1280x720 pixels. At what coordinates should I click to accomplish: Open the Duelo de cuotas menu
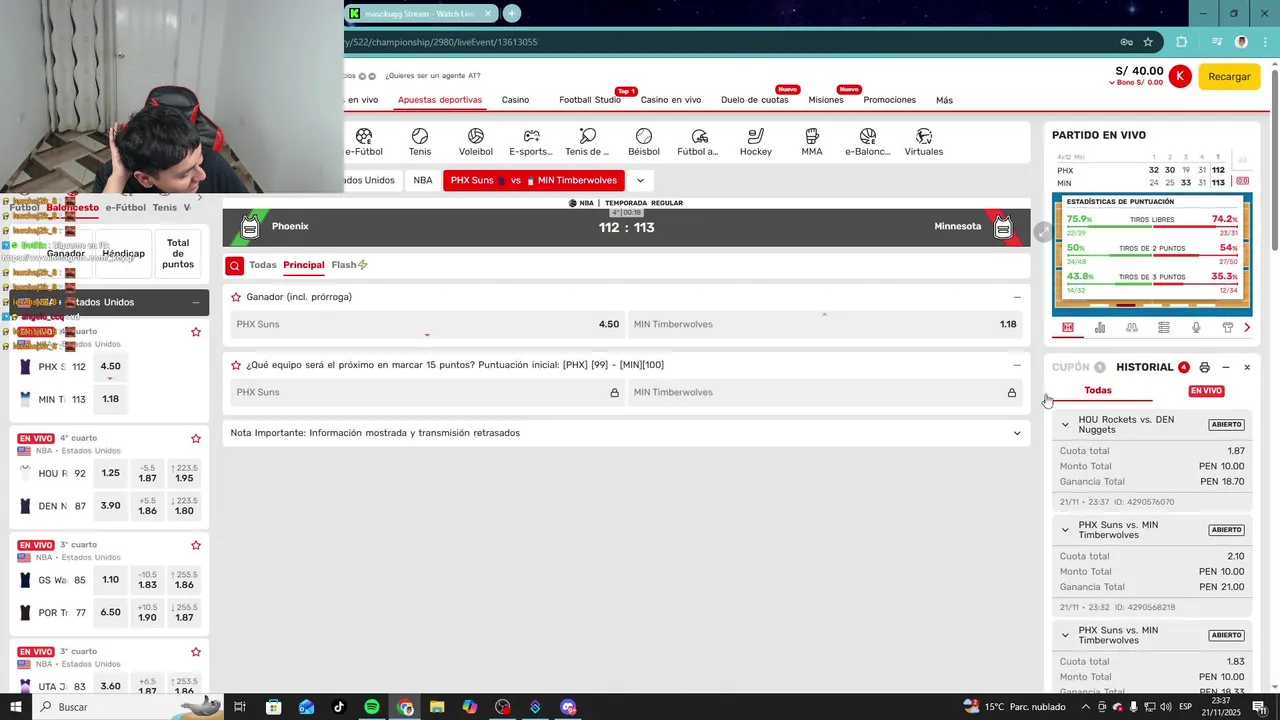click(x=755, y=100)
